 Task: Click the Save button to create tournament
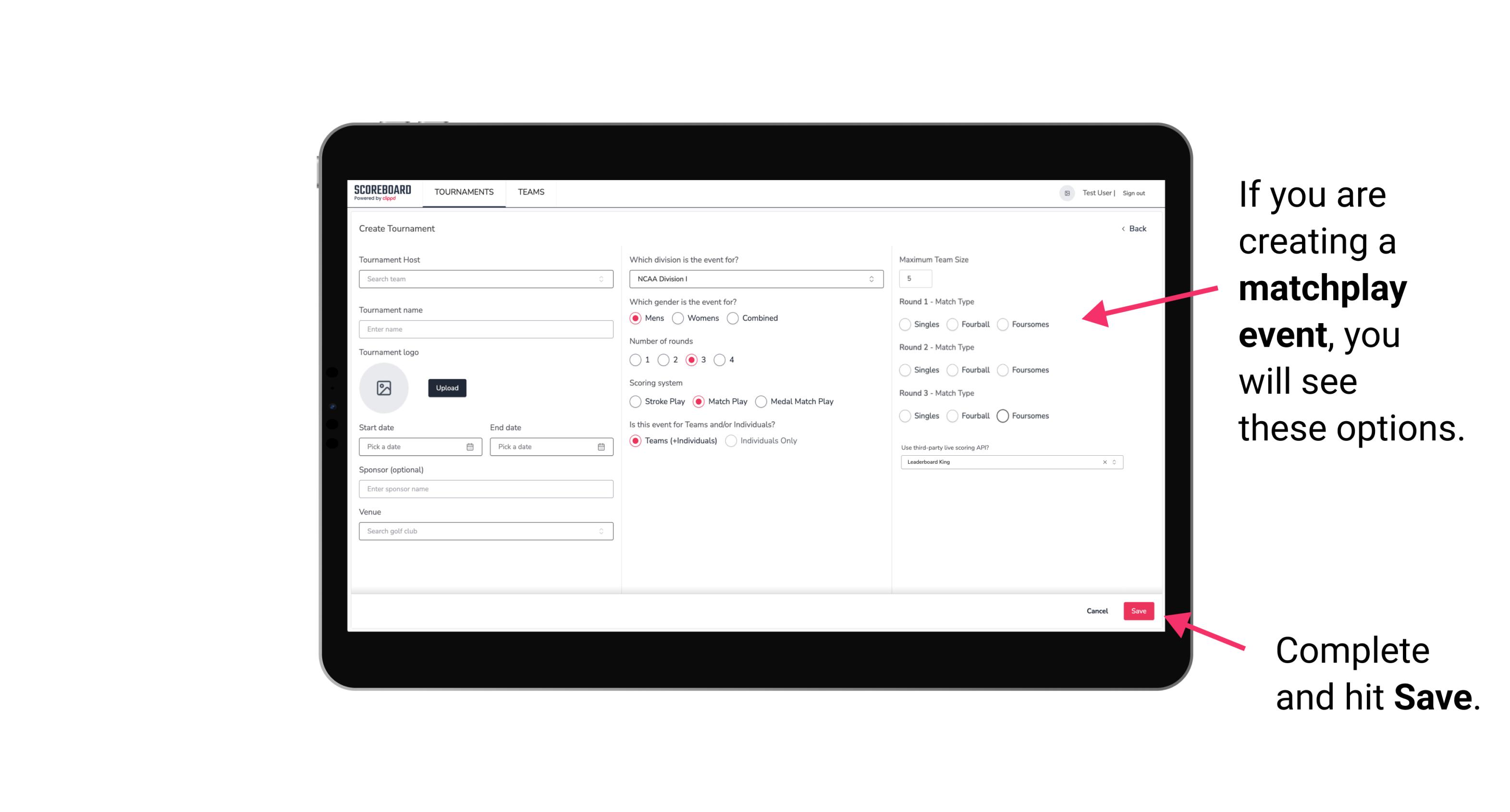click(x=1139, y=611)
